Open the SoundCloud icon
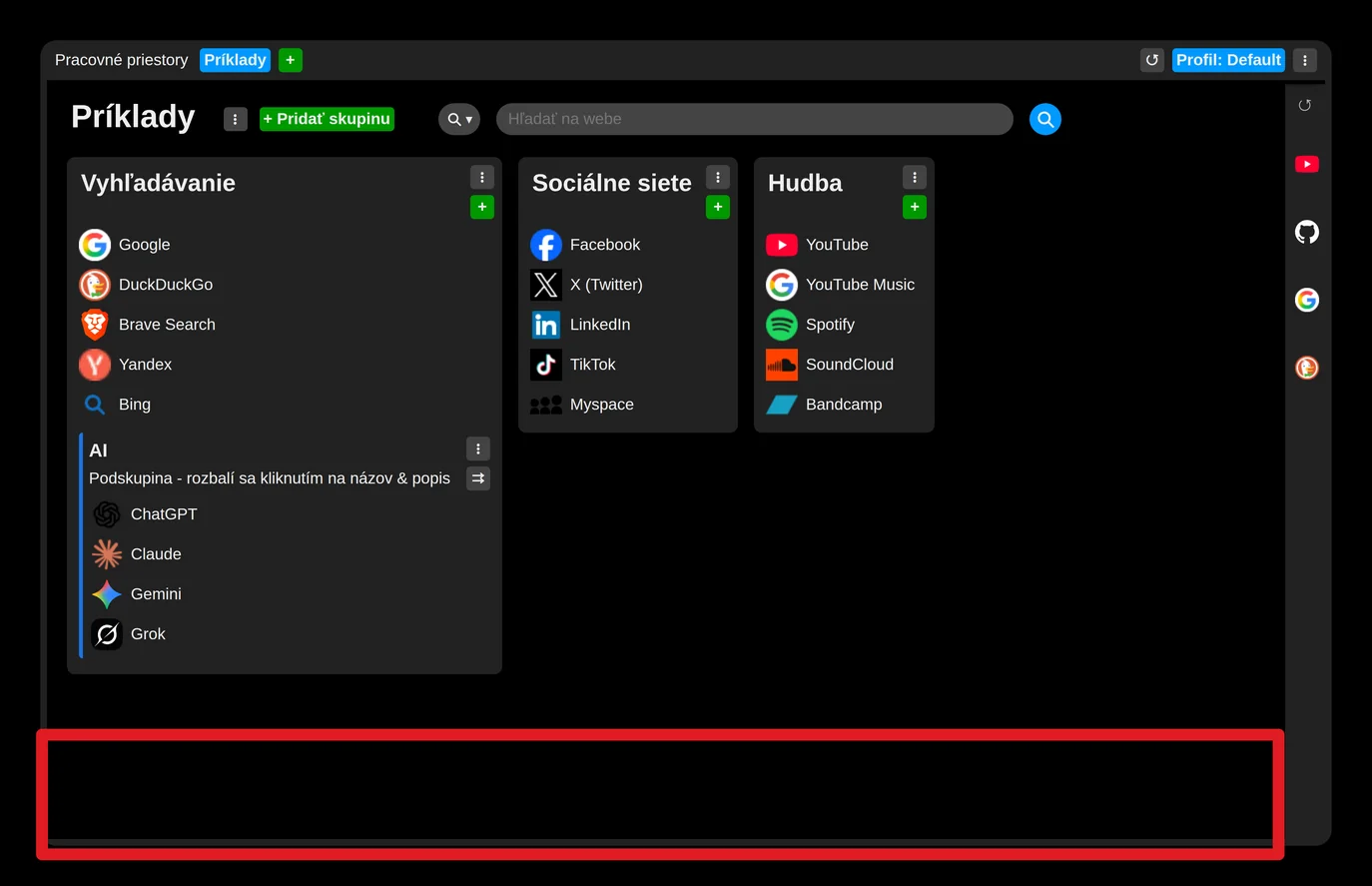 pos(782,365)
